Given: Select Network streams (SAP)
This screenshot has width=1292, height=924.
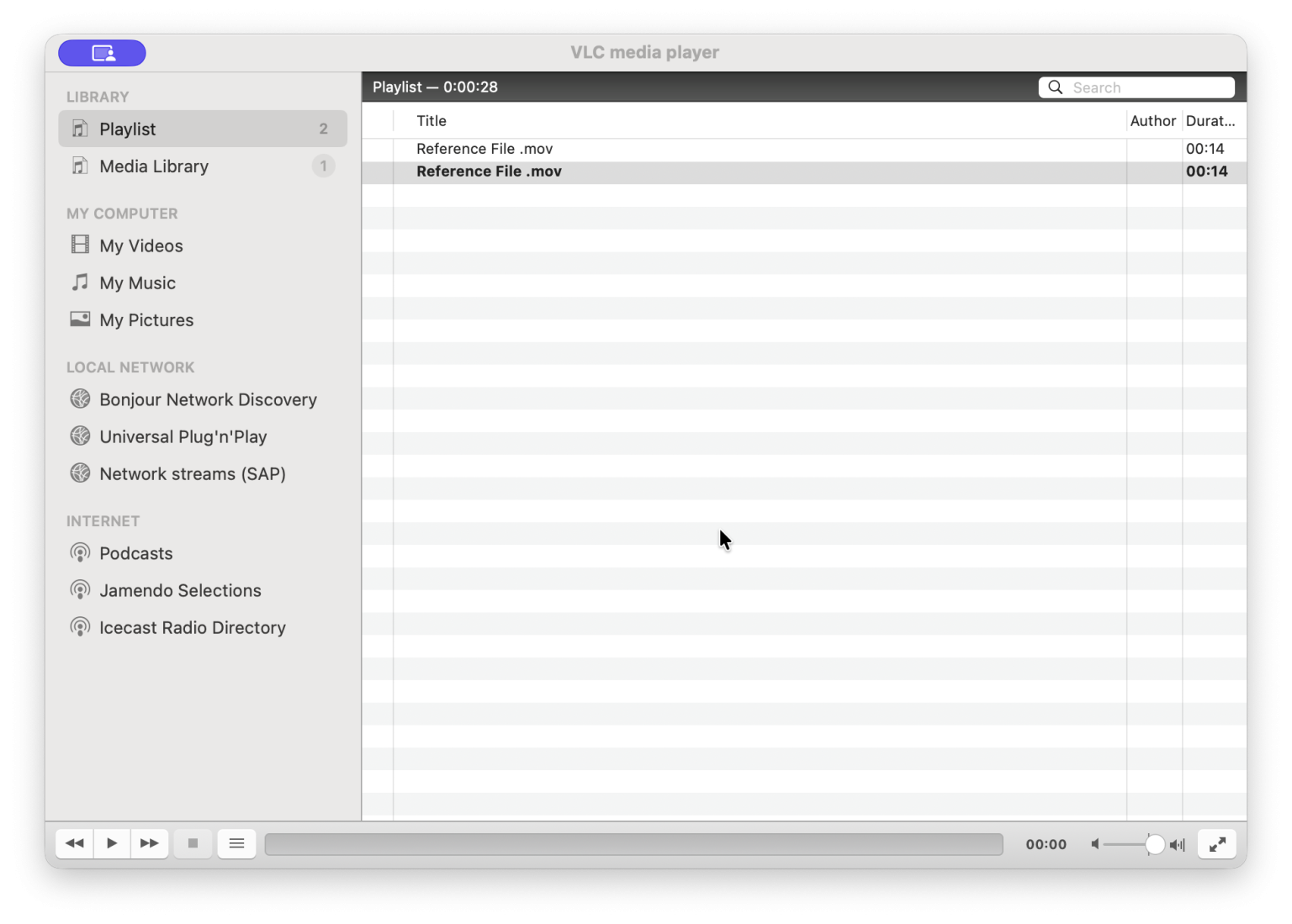Looking at the screenshot, I should (x=203, y=473).
